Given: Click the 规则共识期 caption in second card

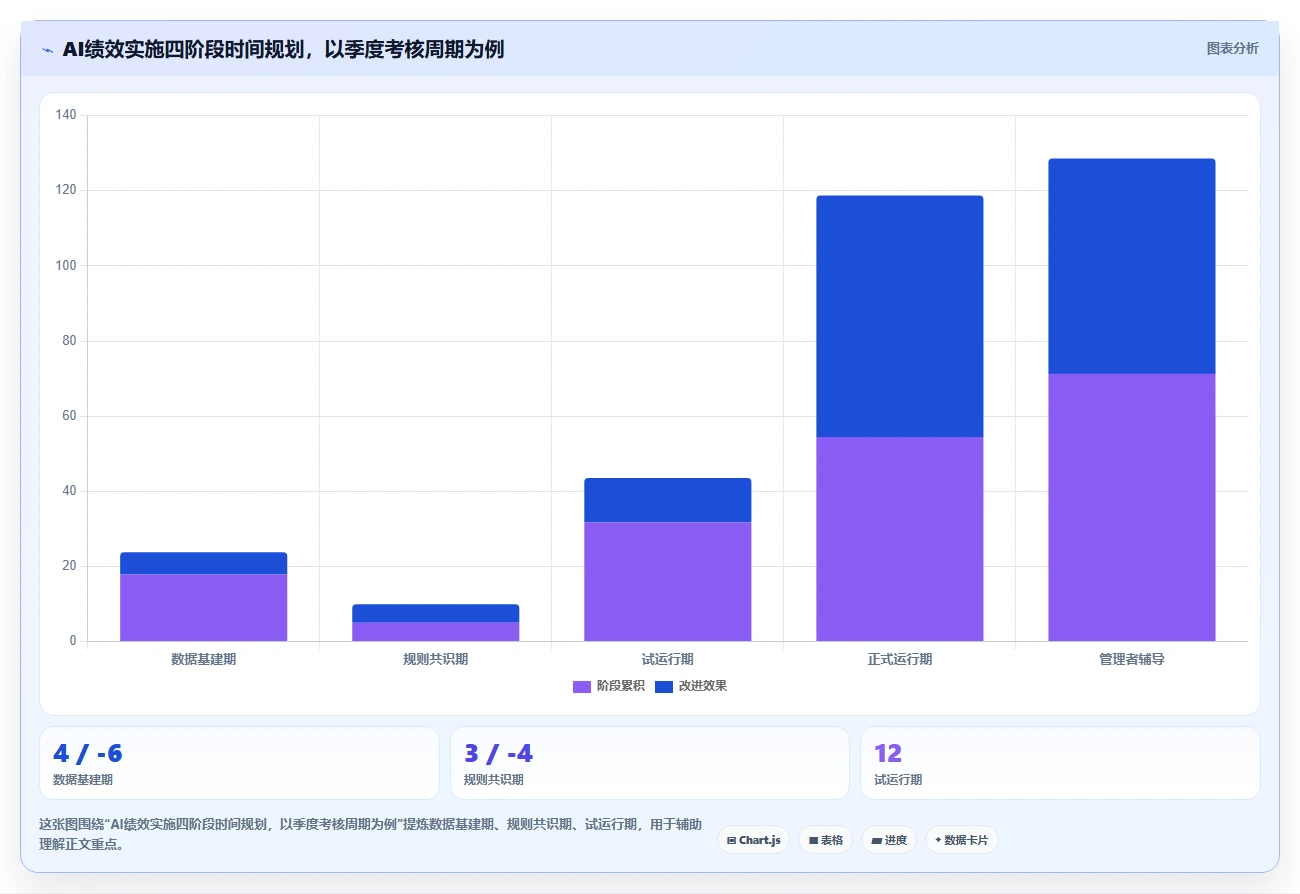Looking at the screenshot, I should pyautogui.click(x=494, y=780).
